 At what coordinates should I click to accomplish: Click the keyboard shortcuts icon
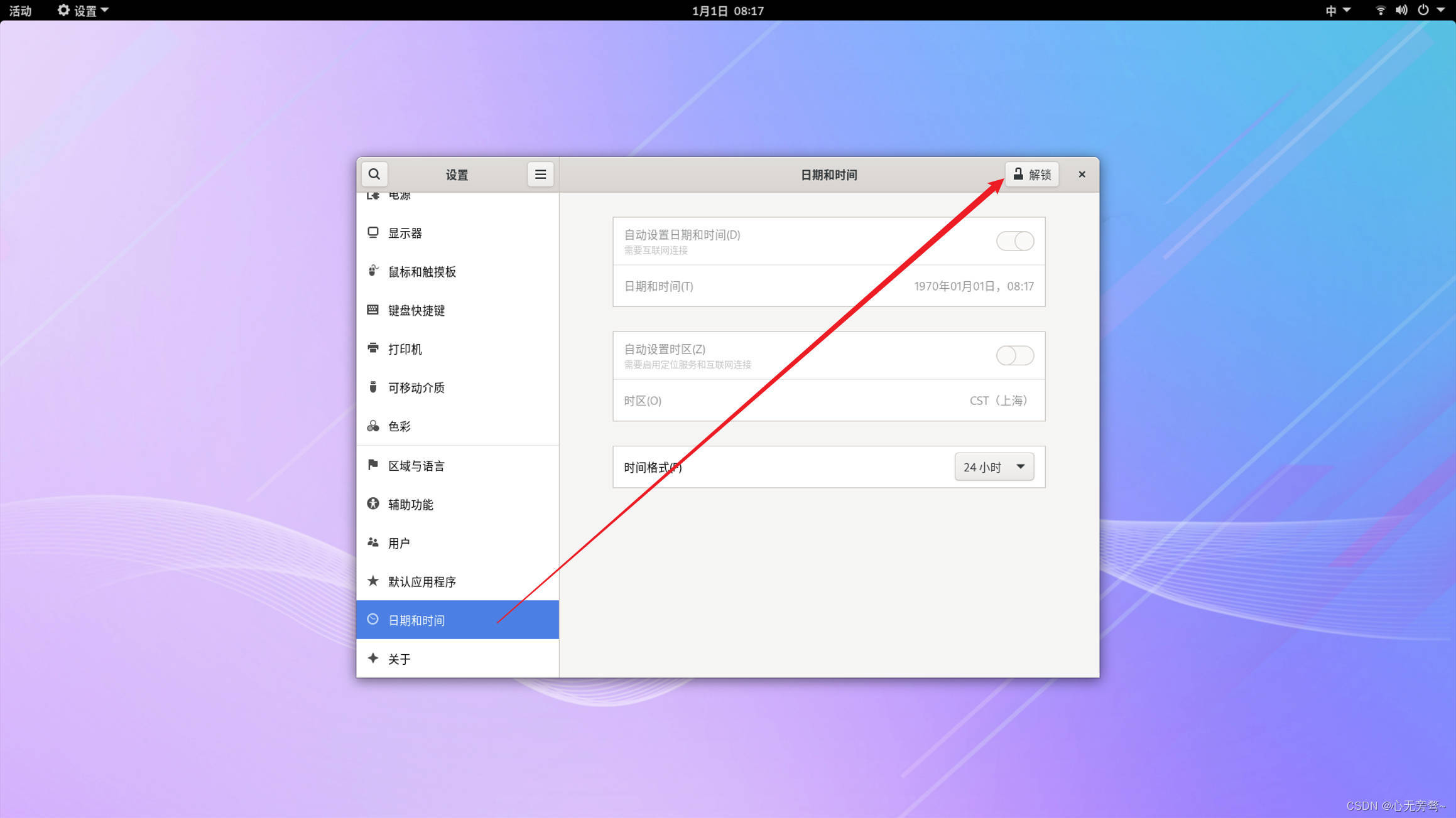coord(373,310)
